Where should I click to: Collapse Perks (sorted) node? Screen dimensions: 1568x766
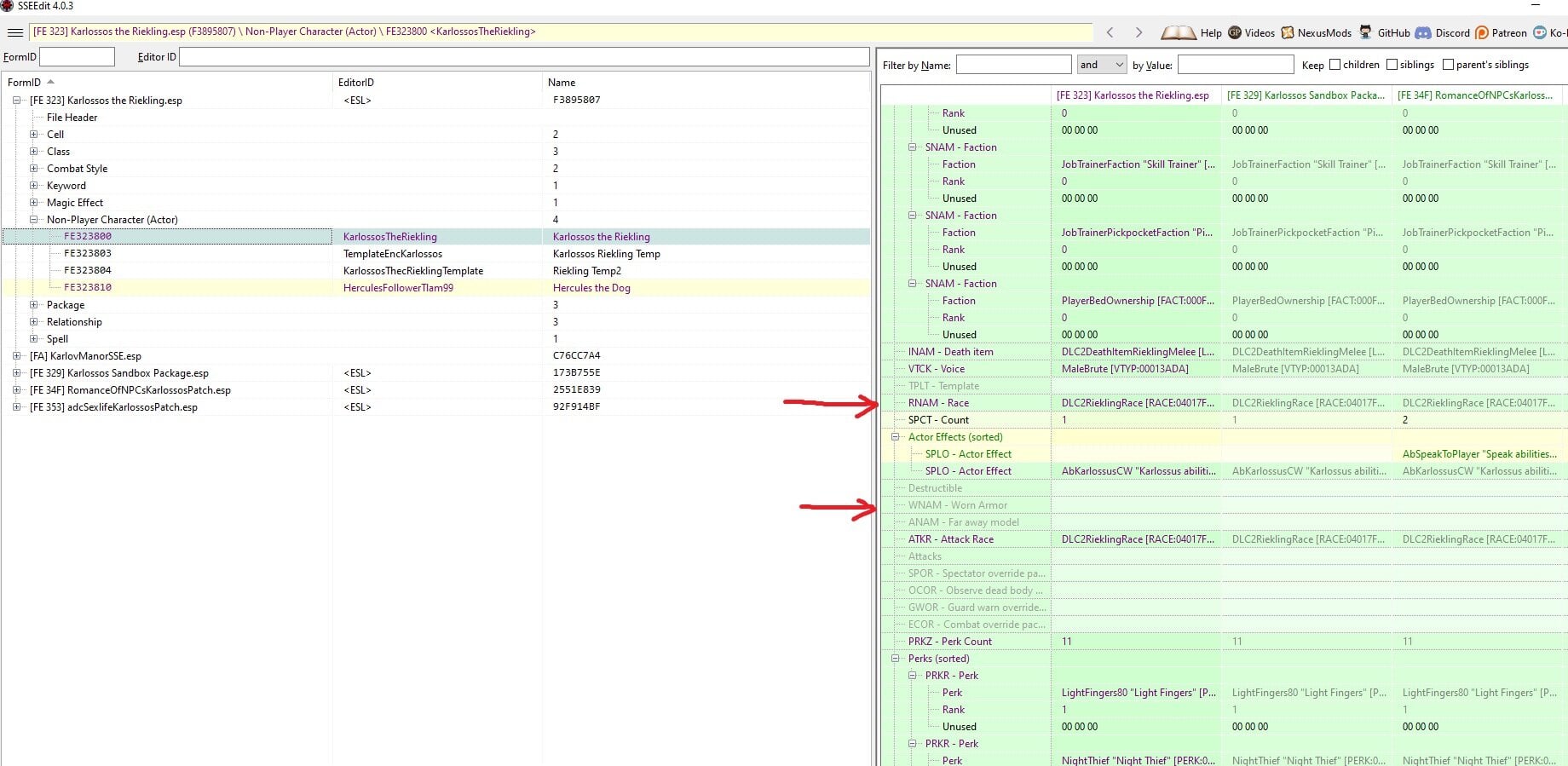[896, 659]
